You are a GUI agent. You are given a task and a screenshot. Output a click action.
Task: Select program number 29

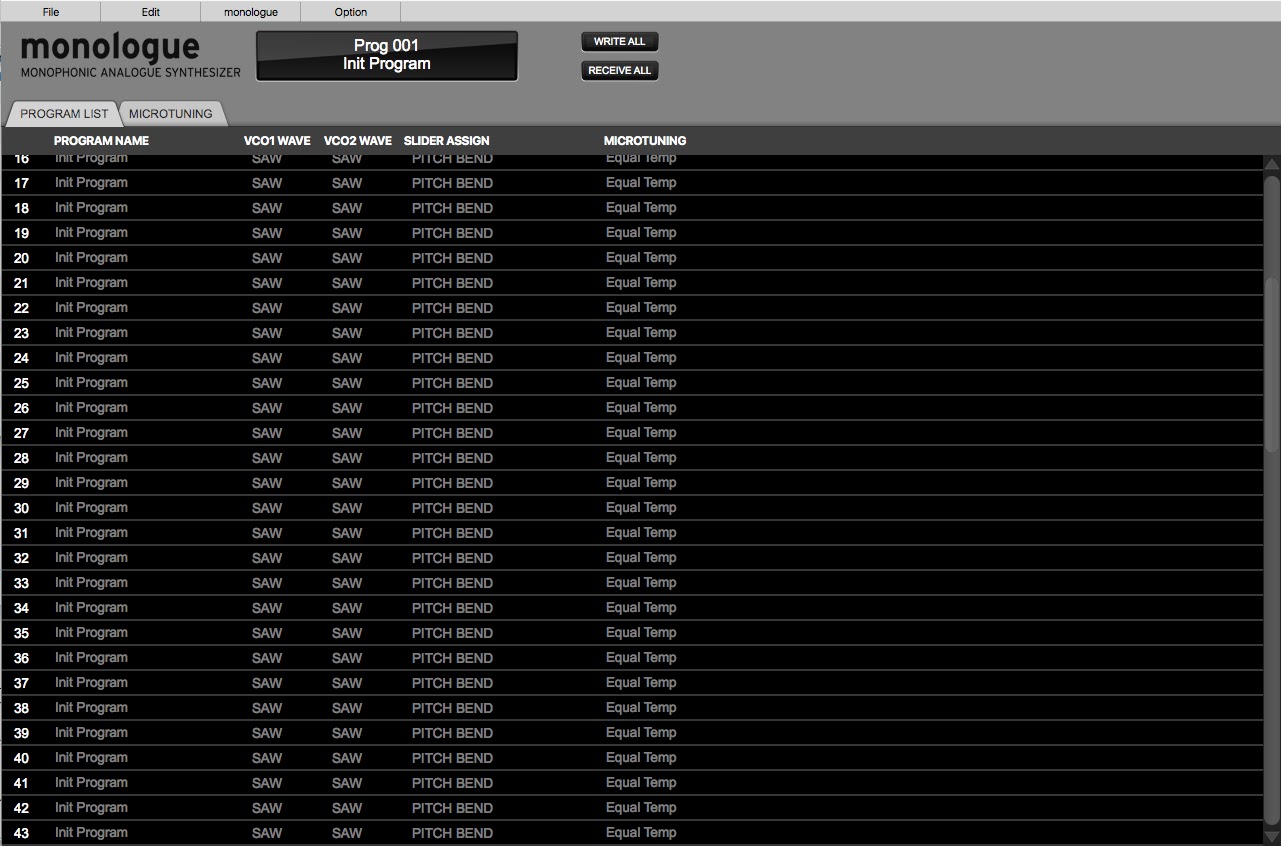click(21, 483)
